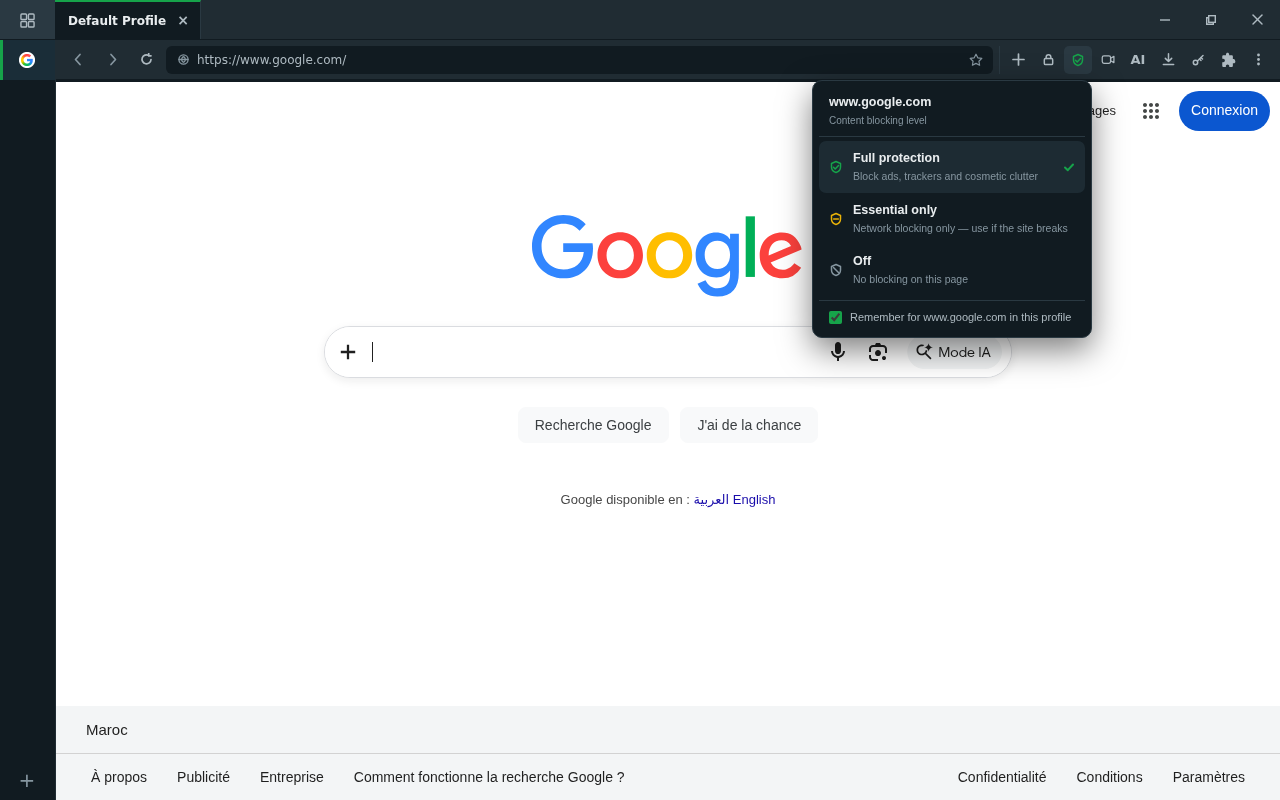Open the three-dot browser menu
Screen dimensions: 1280x800
coord(1258,60)
